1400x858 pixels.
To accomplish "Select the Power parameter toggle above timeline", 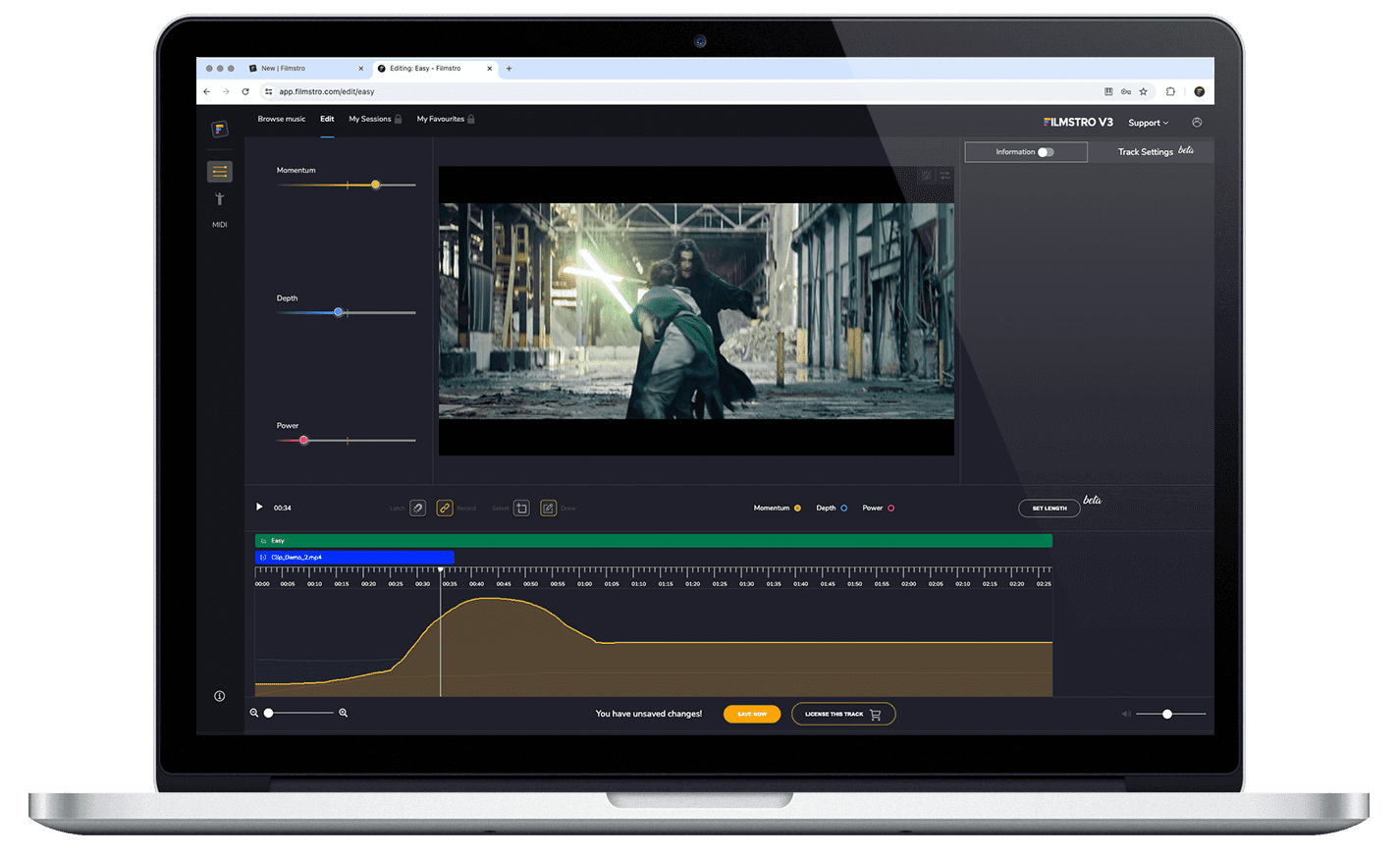I will (888, 508).
